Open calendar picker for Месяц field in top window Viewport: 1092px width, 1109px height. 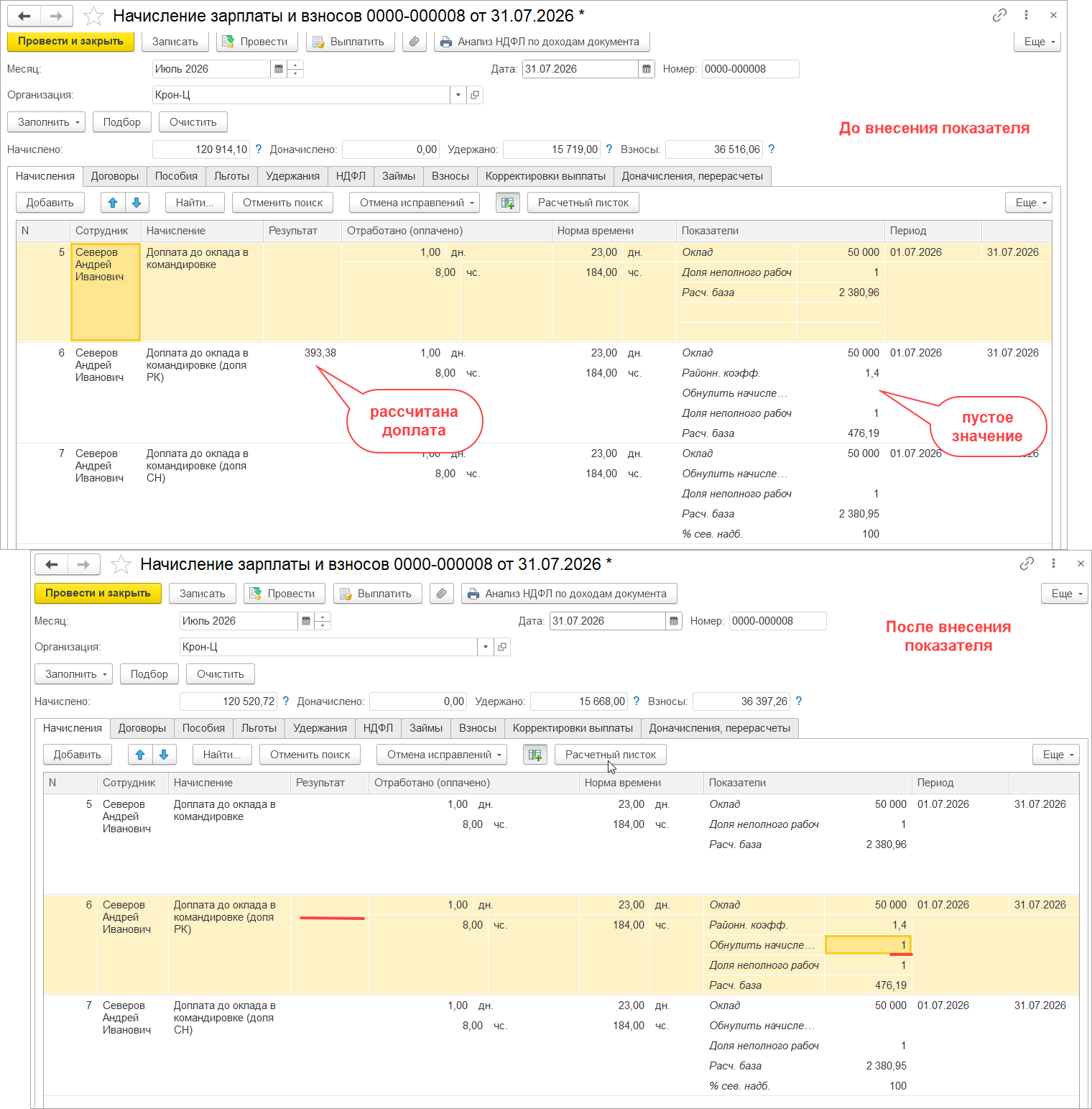pyautogui.click(x=279, y=69)
